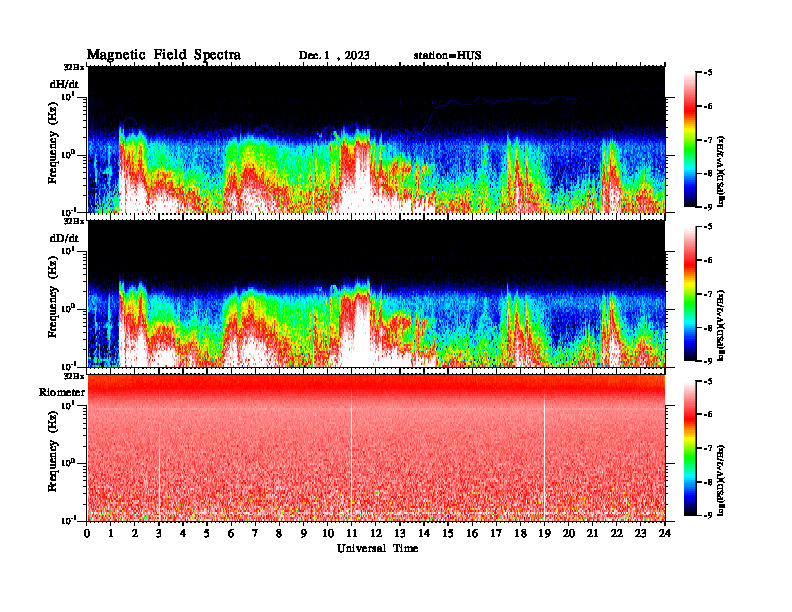Image resolution: width=792 pixels, height=612 pixels.
Task: Click the hour 24 tick label
Action: 665,533
